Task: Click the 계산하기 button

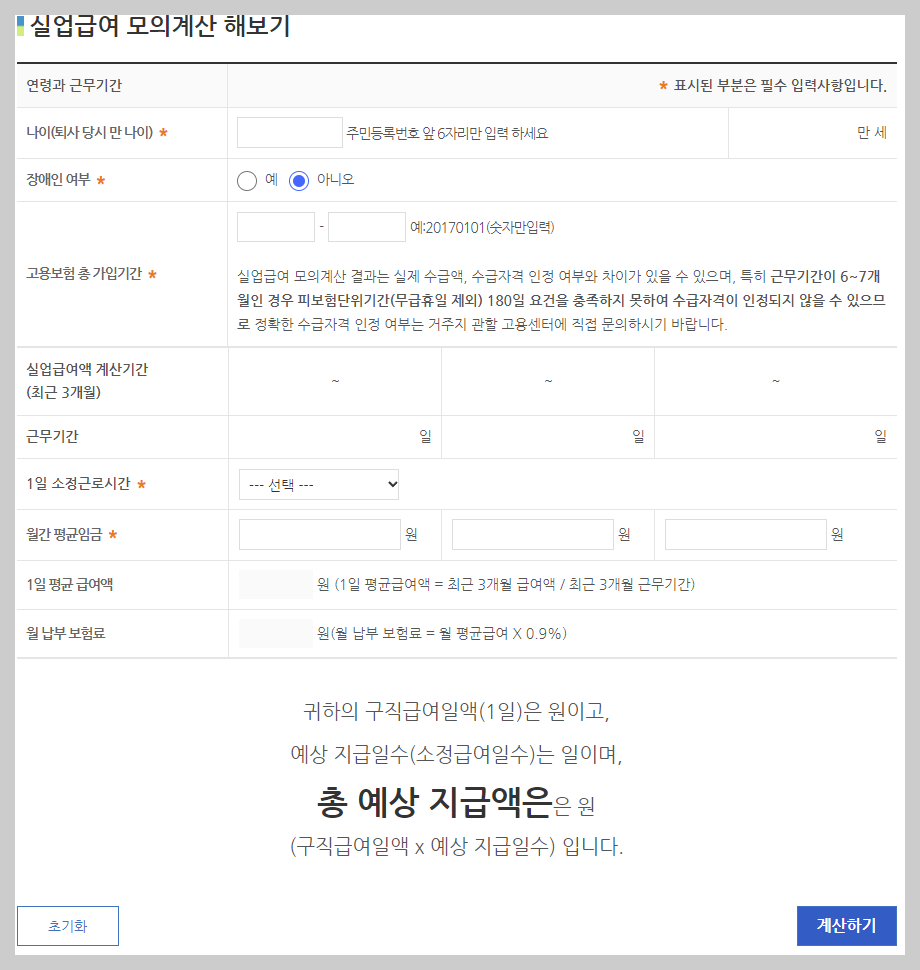Action: pyautogui.click(x=846, y=926)
